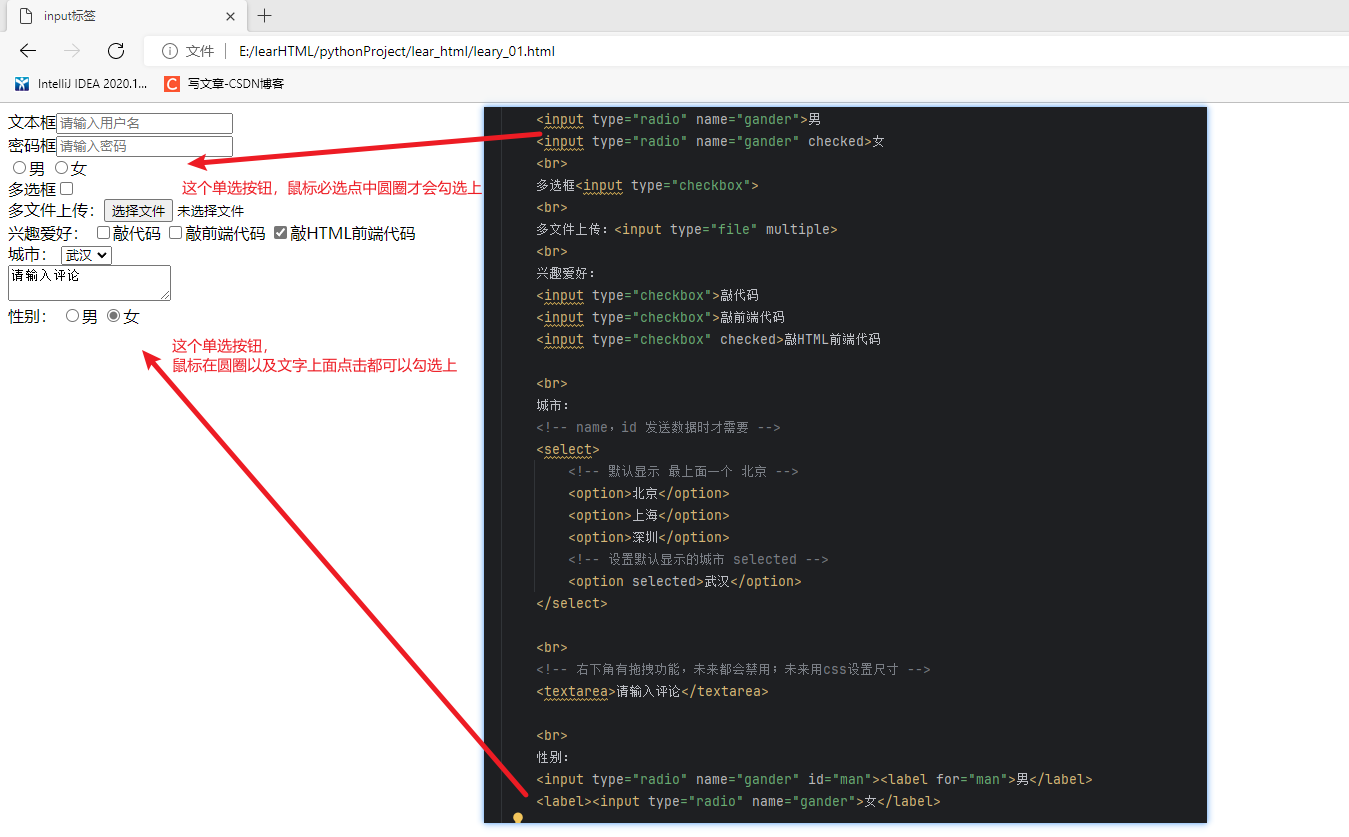Check the 敲代码 checkbox

point(103,233)
